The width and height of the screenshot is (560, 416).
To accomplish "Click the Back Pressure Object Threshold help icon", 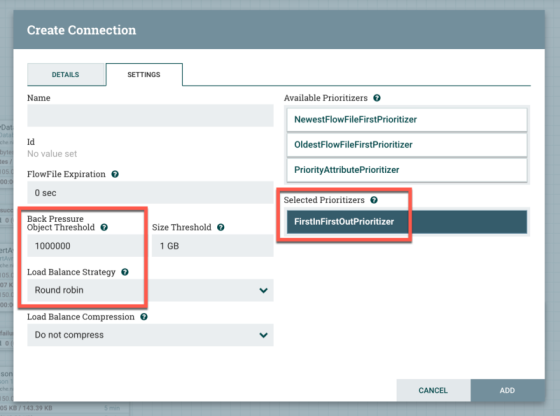I will click(x=104, y=227).
